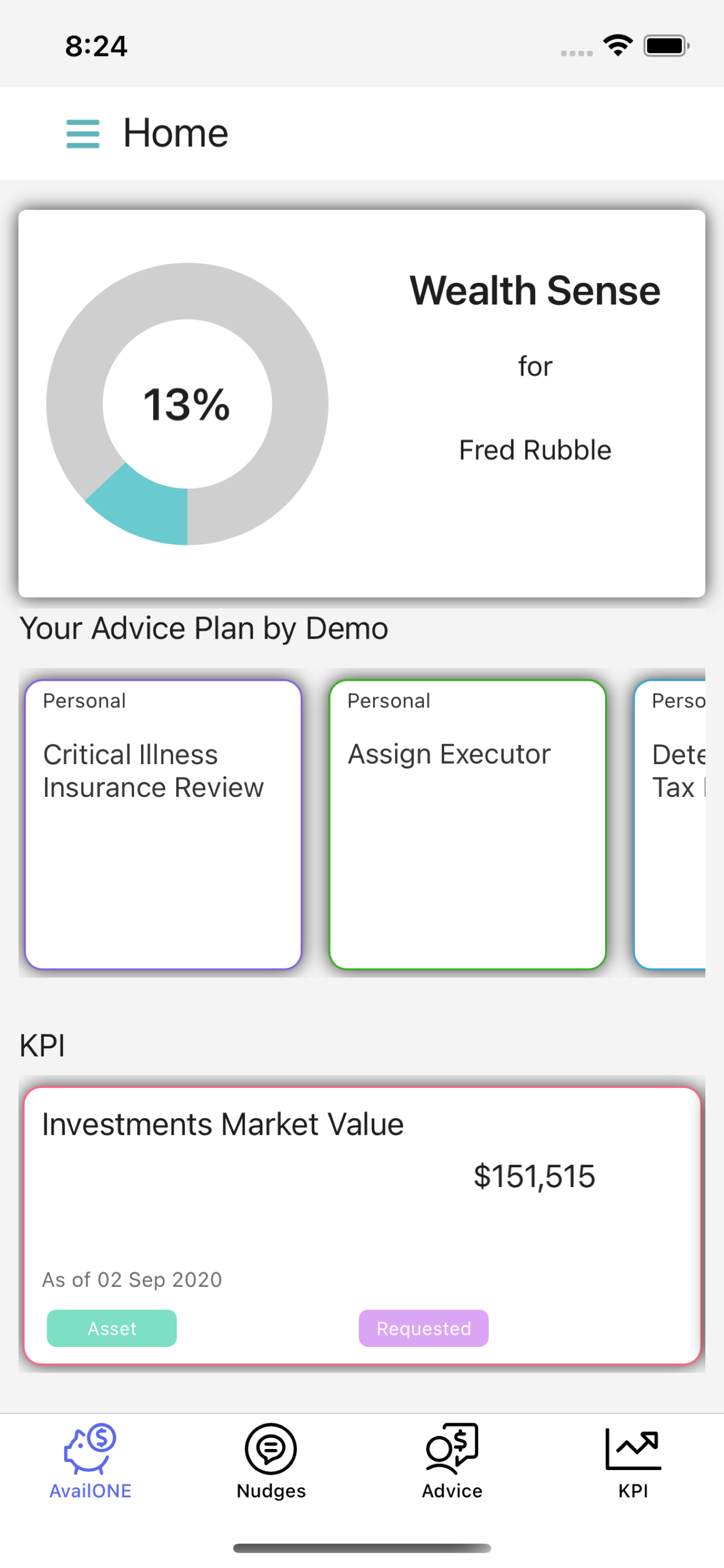724x1568 pixels.
Task: Tap the battery status icon
Action: pyautogui.click(x=666, y=45)
